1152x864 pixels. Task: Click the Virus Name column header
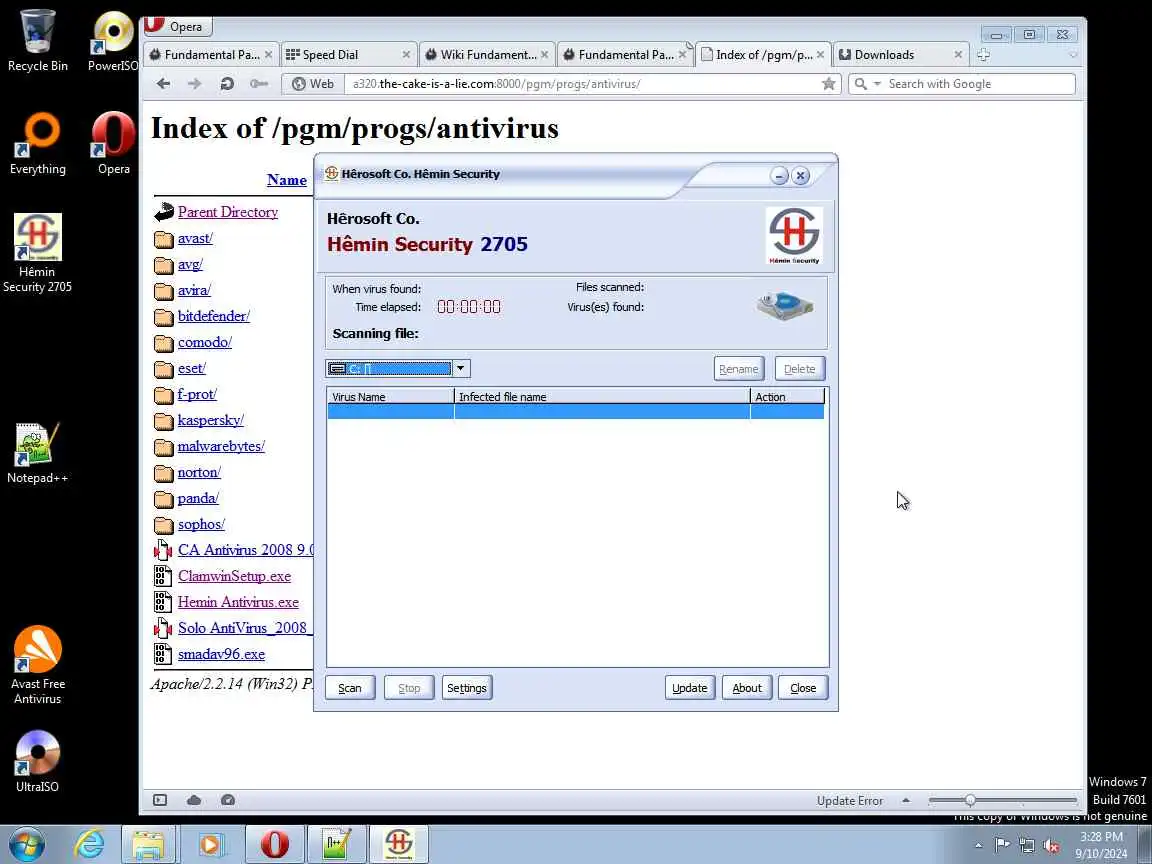[391, 397]
